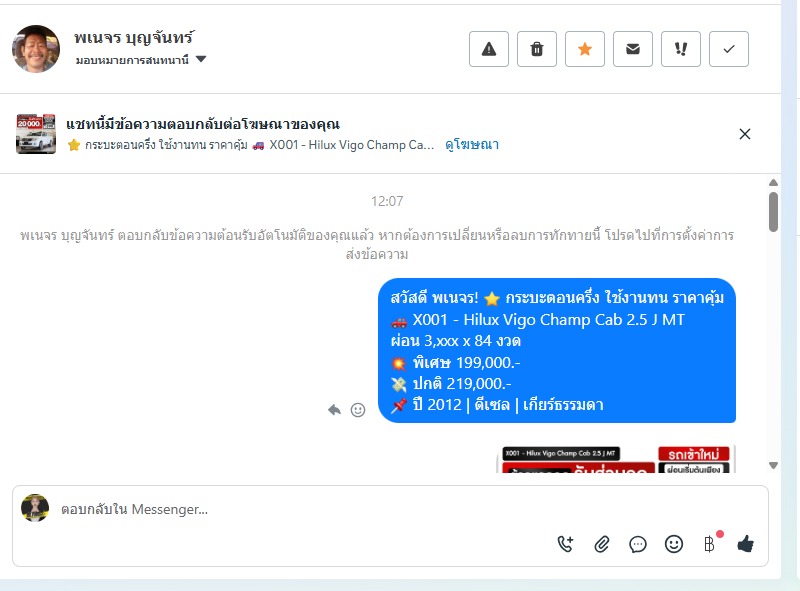Mark conversation done with checkmark button
800x591 pixels.
[729, 49]
